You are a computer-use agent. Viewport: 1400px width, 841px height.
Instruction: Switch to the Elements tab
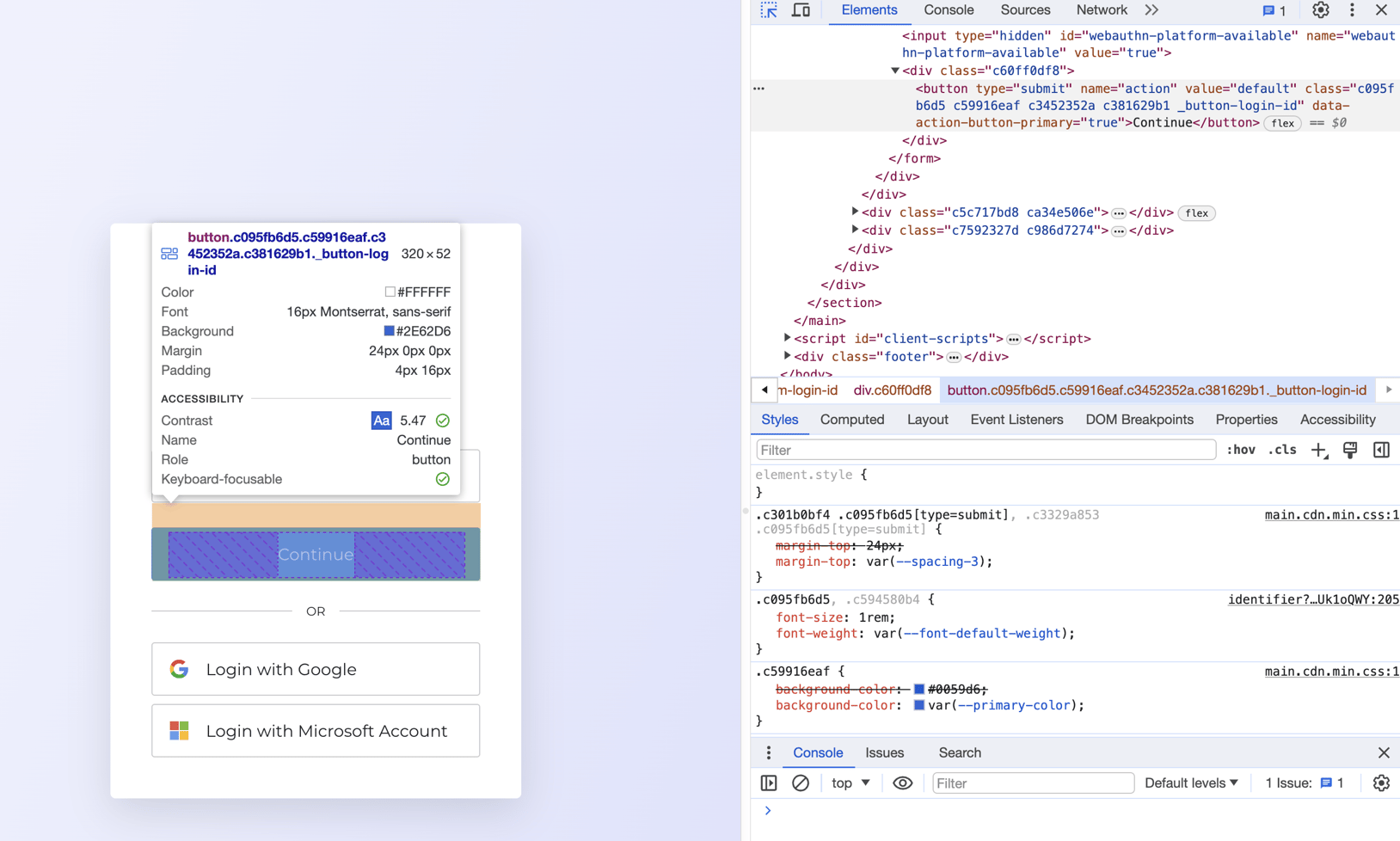869,10
